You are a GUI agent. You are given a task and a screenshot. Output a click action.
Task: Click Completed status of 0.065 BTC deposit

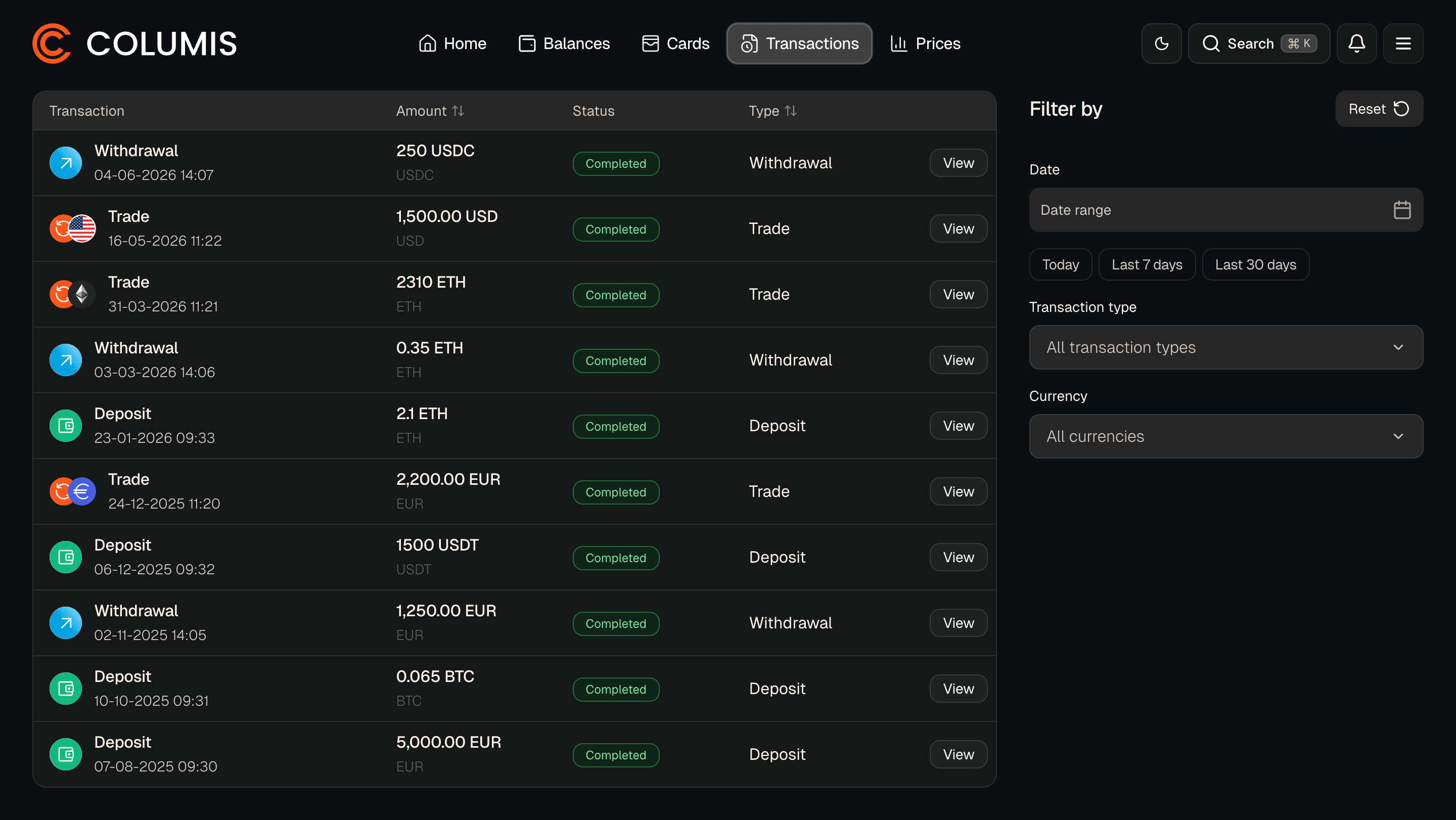click(x=616, y=689)
